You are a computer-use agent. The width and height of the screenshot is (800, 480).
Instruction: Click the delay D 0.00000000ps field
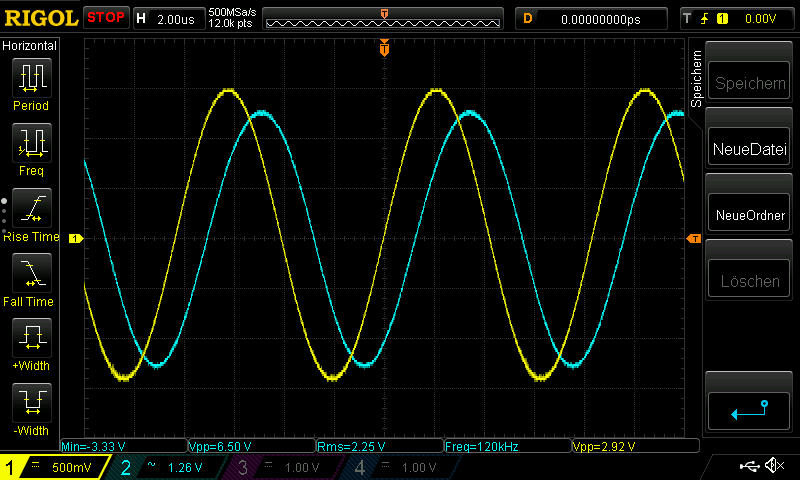coord(591,19)
